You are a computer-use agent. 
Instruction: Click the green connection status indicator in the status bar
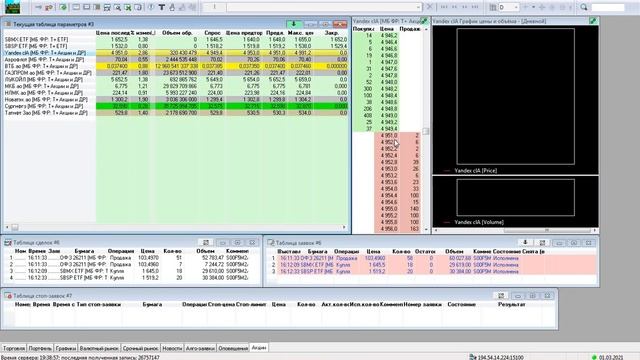point(594,357)
